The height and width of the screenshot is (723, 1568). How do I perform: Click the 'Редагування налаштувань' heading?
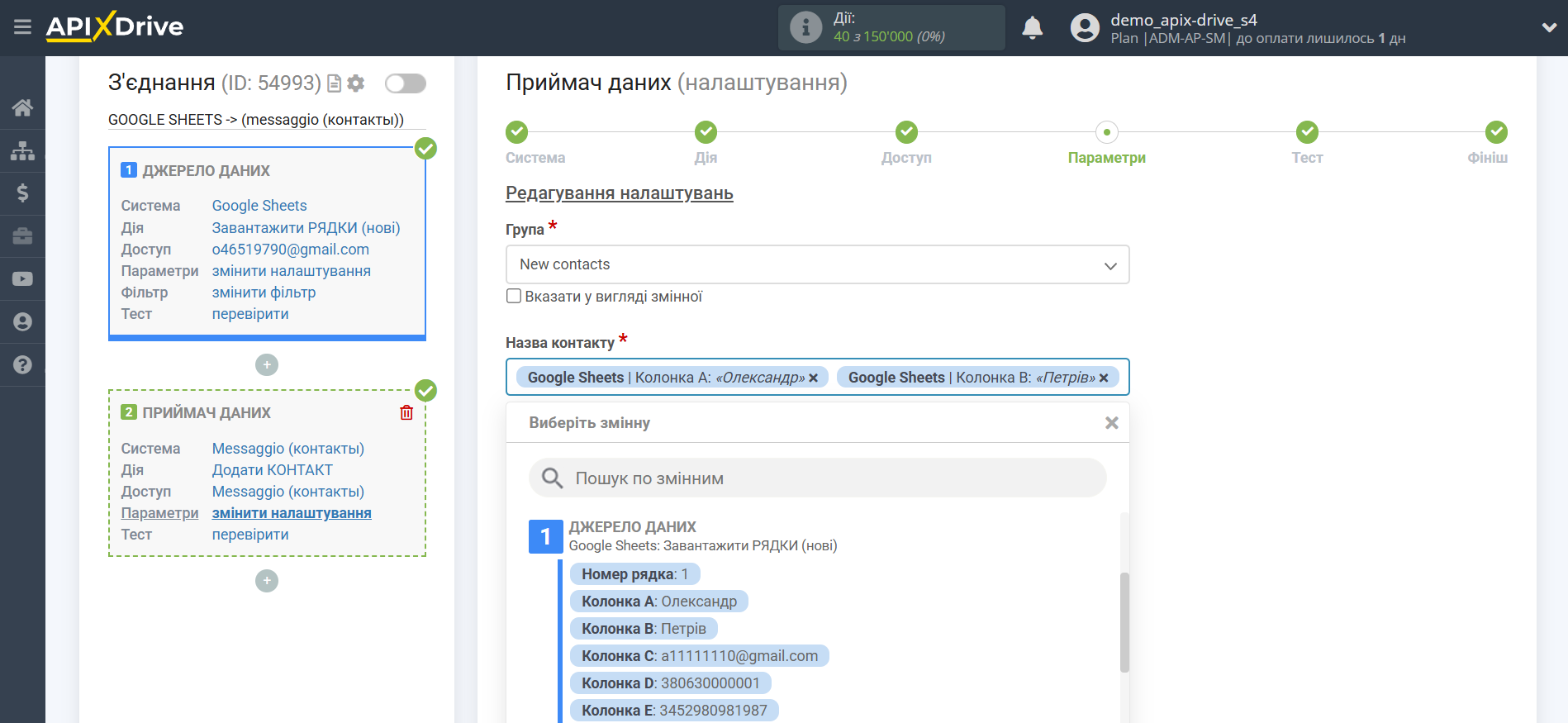(x=620, y=193)
